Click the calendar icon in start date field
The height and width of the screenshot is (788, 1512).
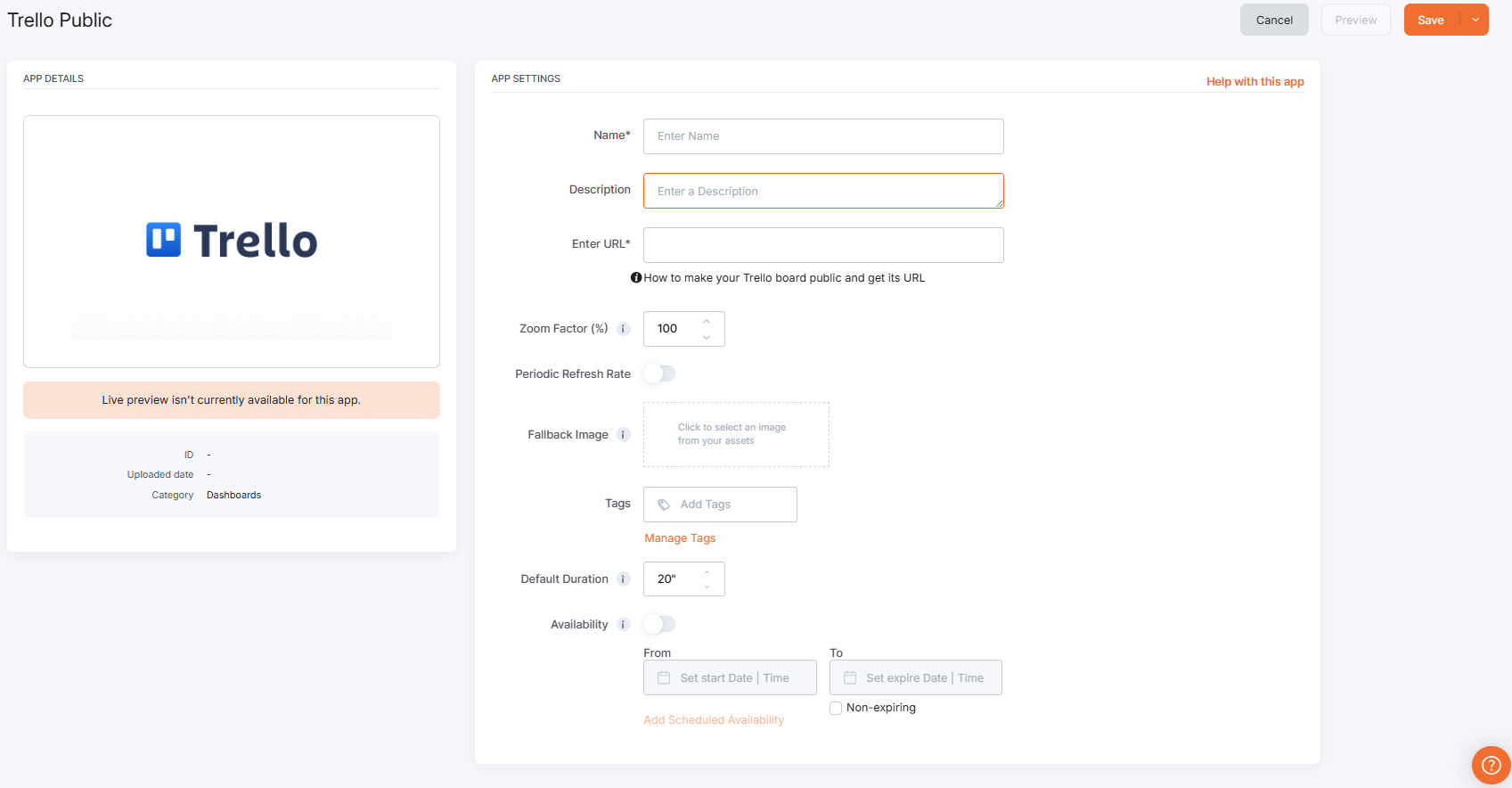pyautogui.click(x=664, y=678)
